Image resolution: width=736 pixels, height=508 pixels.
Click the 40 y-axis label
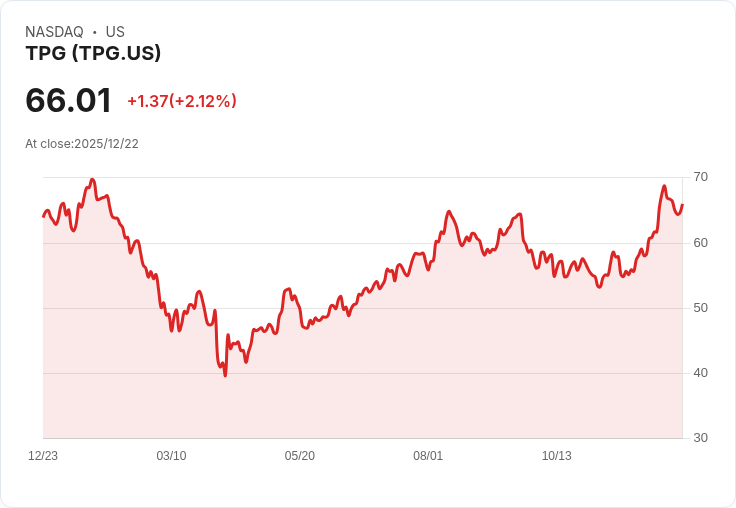[700, 373]
